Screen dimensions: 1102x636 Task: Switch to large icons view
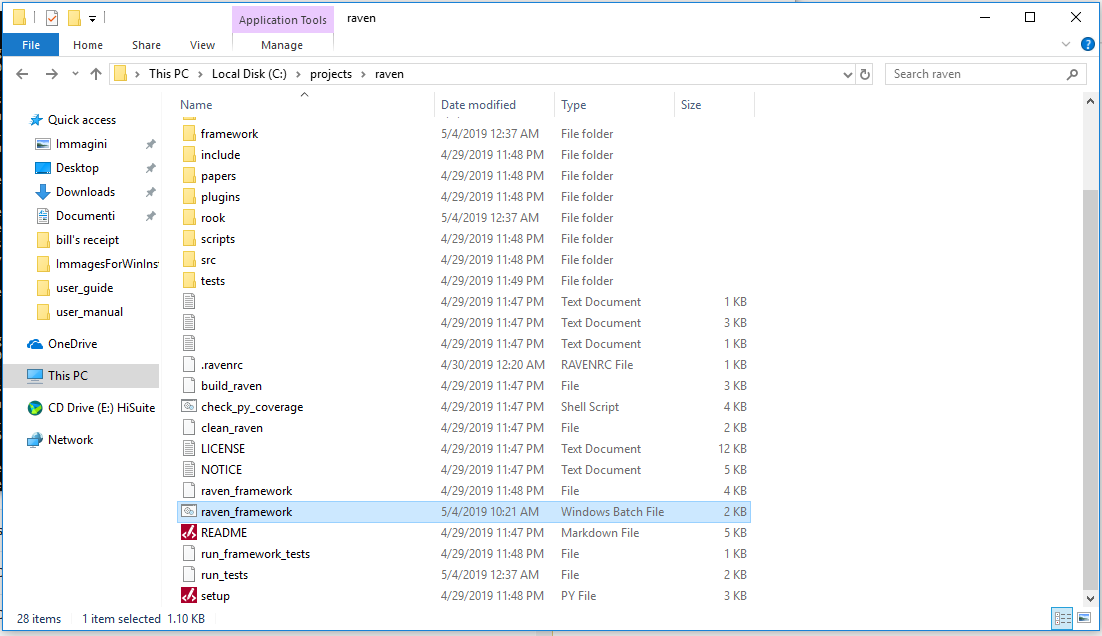click(x=1082, y=619)
